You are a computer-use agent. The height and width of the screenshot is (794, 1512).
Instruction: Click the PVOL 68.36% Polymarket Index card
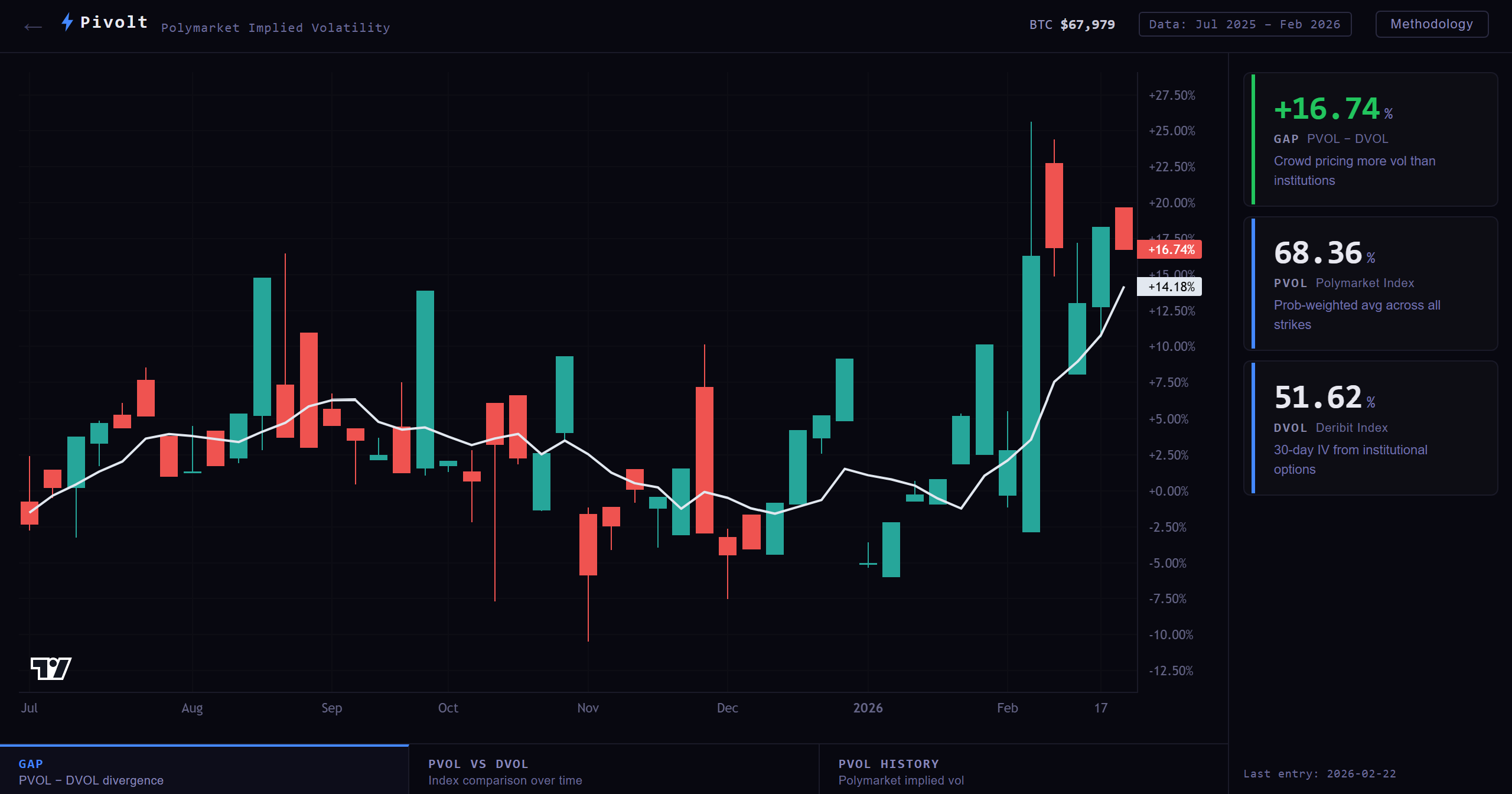click(x=1370, y=284)
